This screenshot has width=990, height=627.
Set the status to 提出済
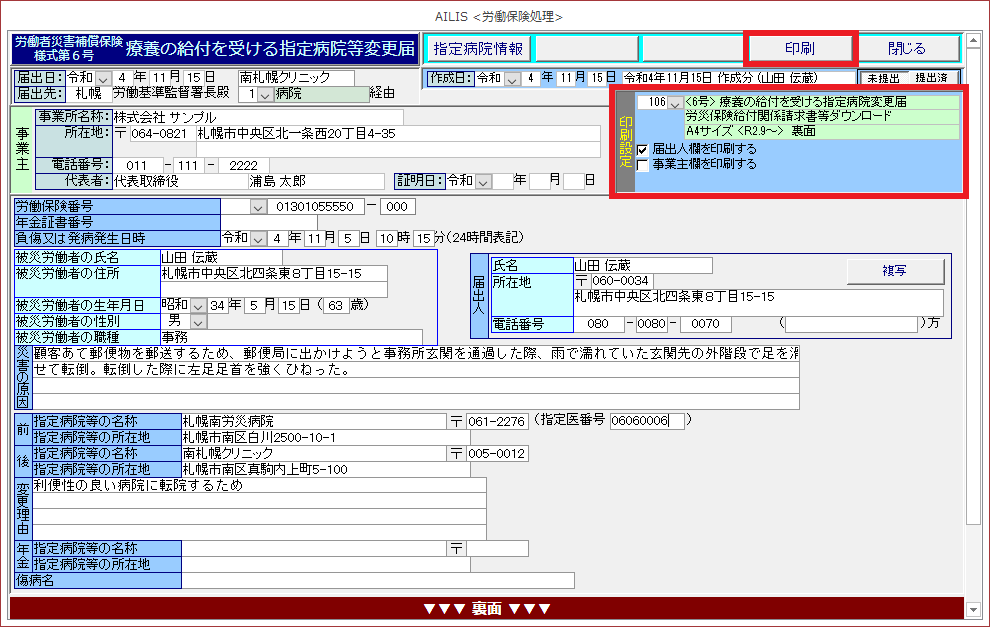point(933,78)
